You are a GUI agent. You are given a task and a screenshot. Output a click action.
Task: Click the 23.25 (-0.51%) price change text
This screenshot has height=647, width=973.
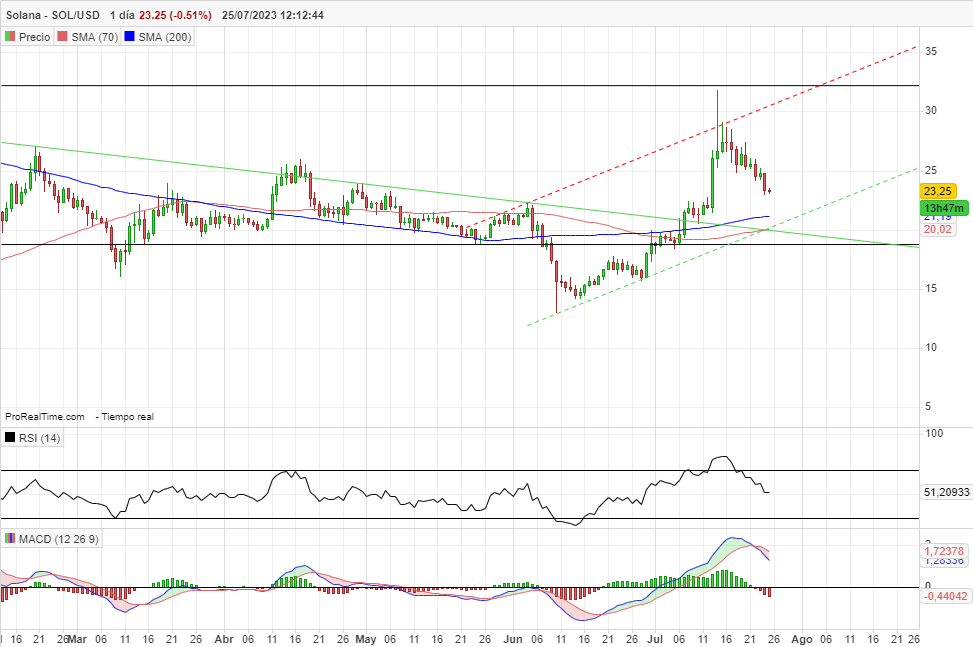tap(175, 15)
